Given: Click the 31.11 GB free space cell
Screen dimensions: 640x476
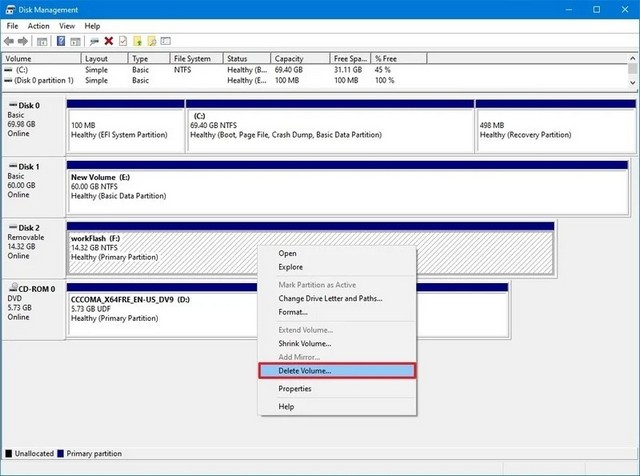Looking at the screenshot, I should point(348,70).
